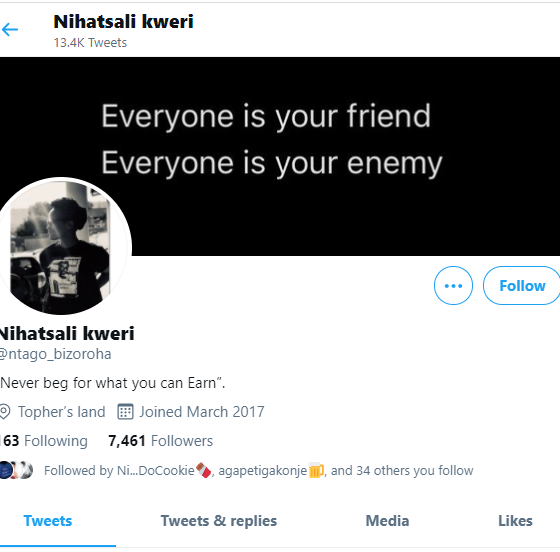Click the chocolate bar emoji after DoCookie
560x552 pixels.
(x=204, y=470)
